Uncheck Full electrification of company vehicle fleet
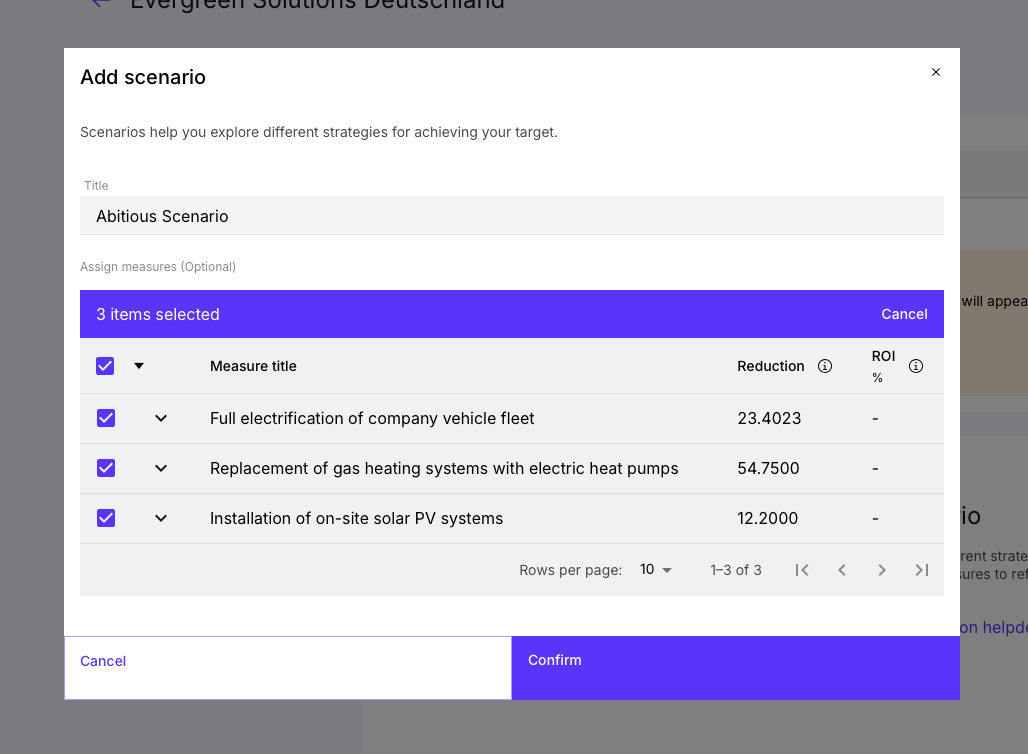1028x754 pixels. [x=106, y=418]
